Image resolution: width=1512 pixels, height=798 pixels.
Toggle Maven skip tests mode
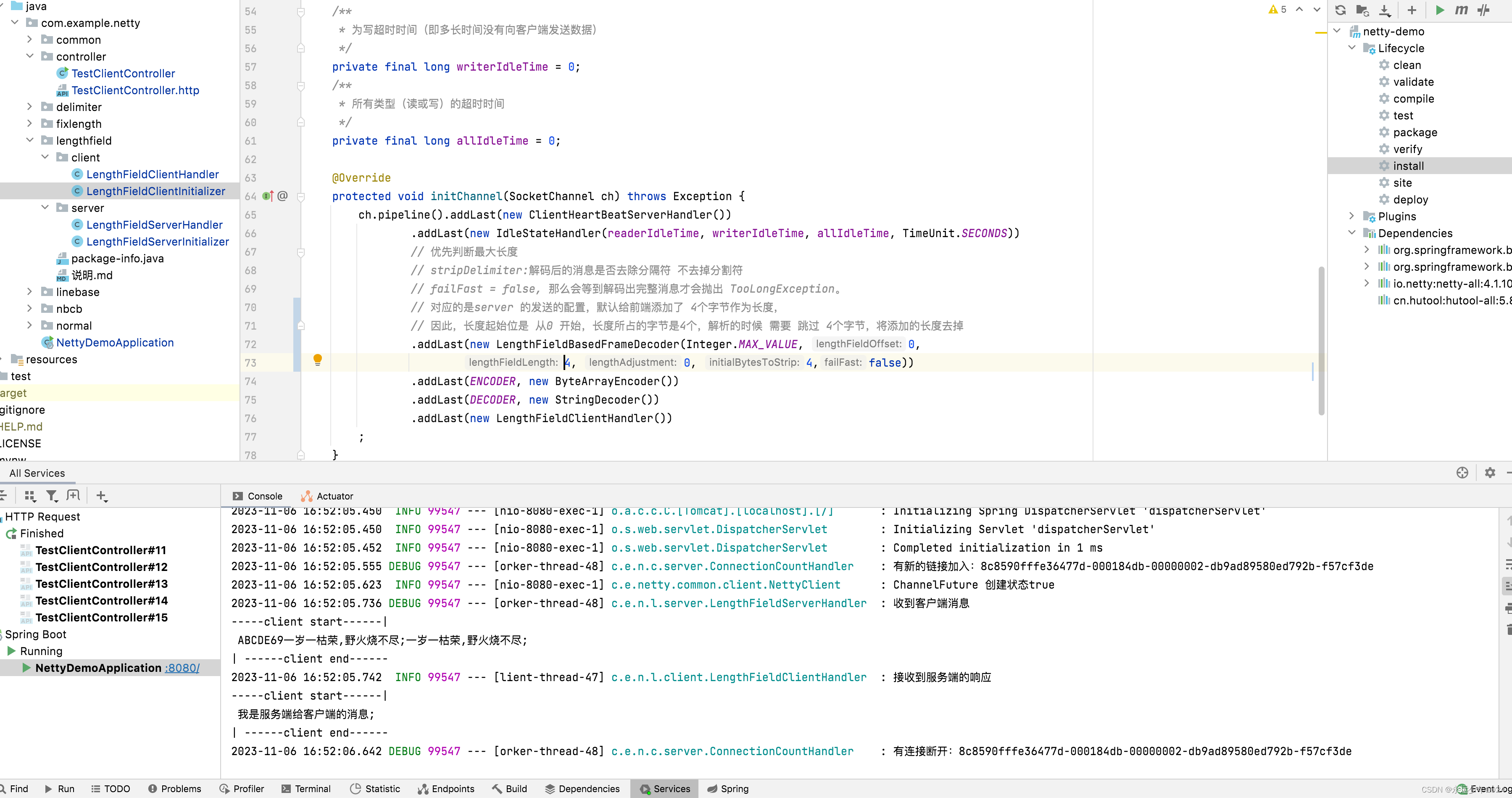(1484, 10)
